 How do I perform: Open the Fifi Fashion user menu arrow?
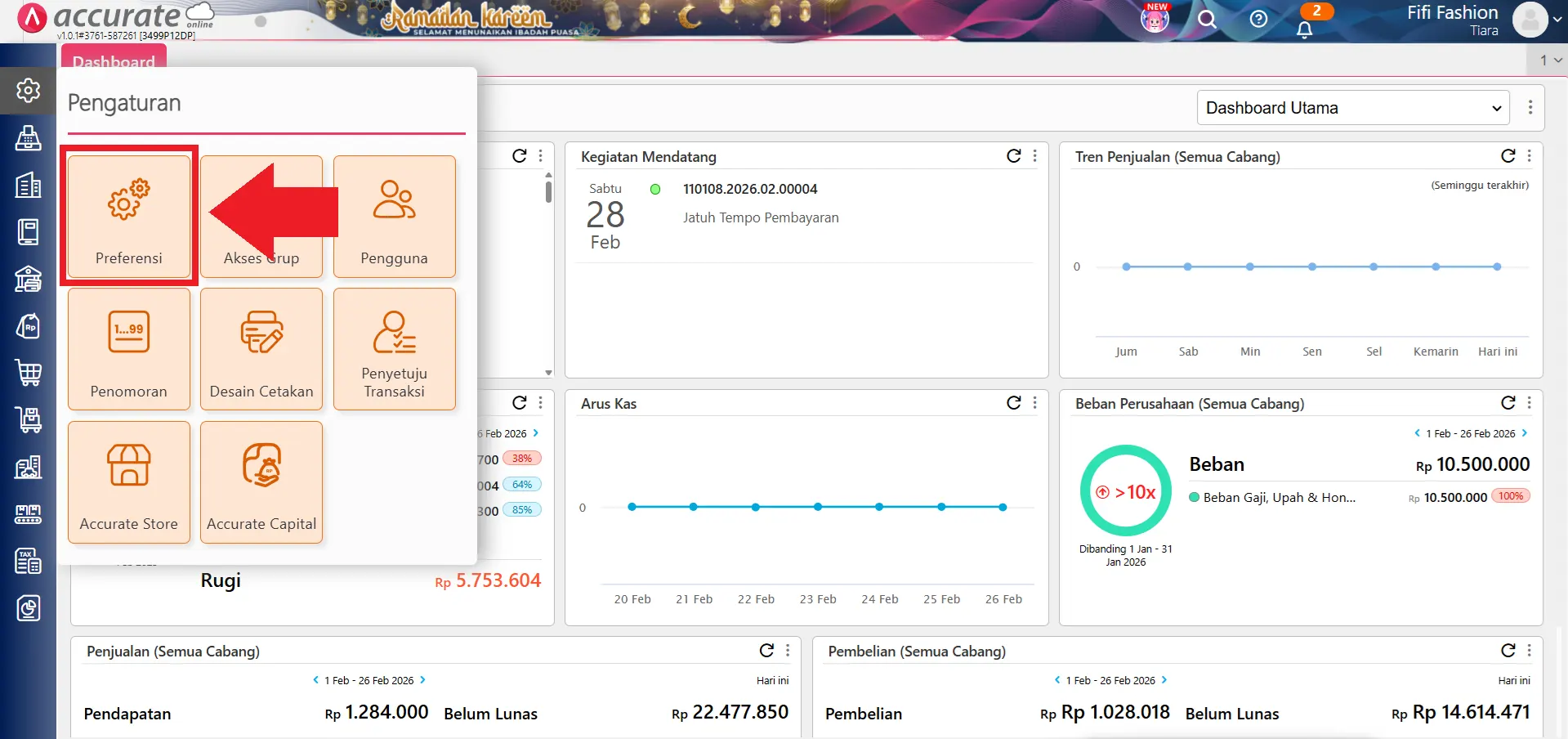1557,19
